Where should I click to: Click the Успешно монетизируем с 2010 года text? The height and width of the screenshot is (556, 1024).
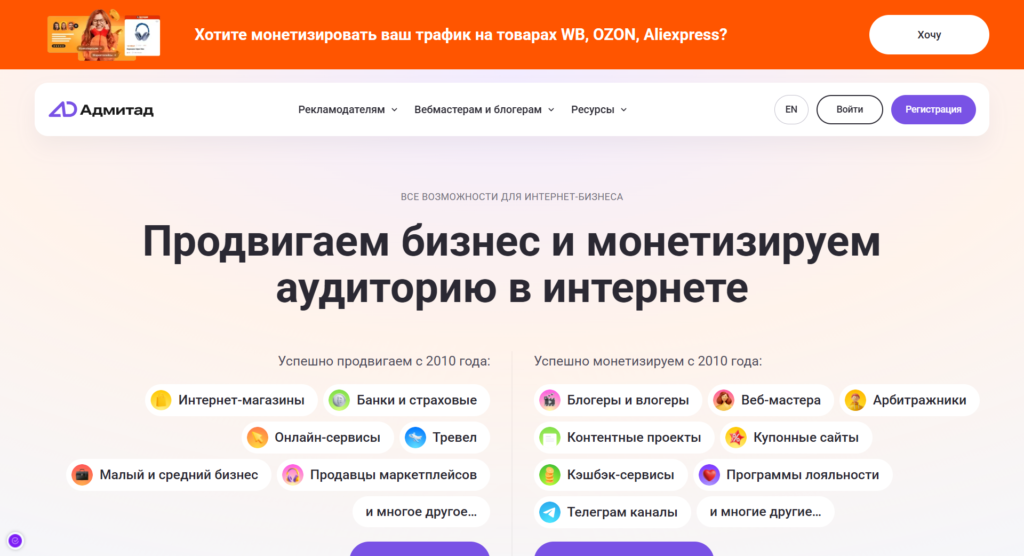coord(648,361)
